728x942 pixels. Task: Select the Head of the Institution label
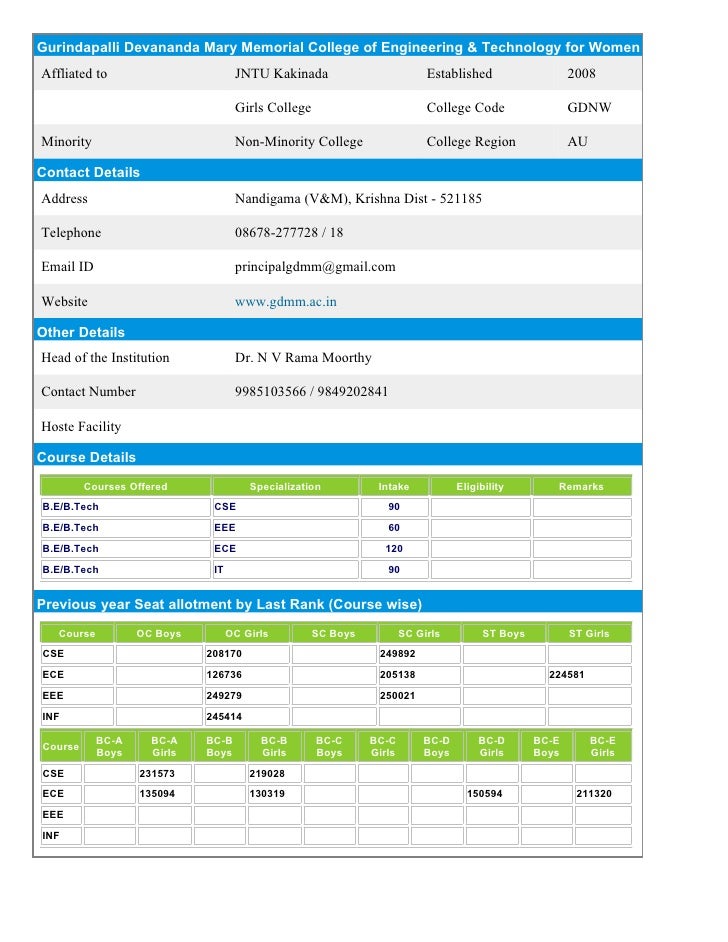click(105, 357)
